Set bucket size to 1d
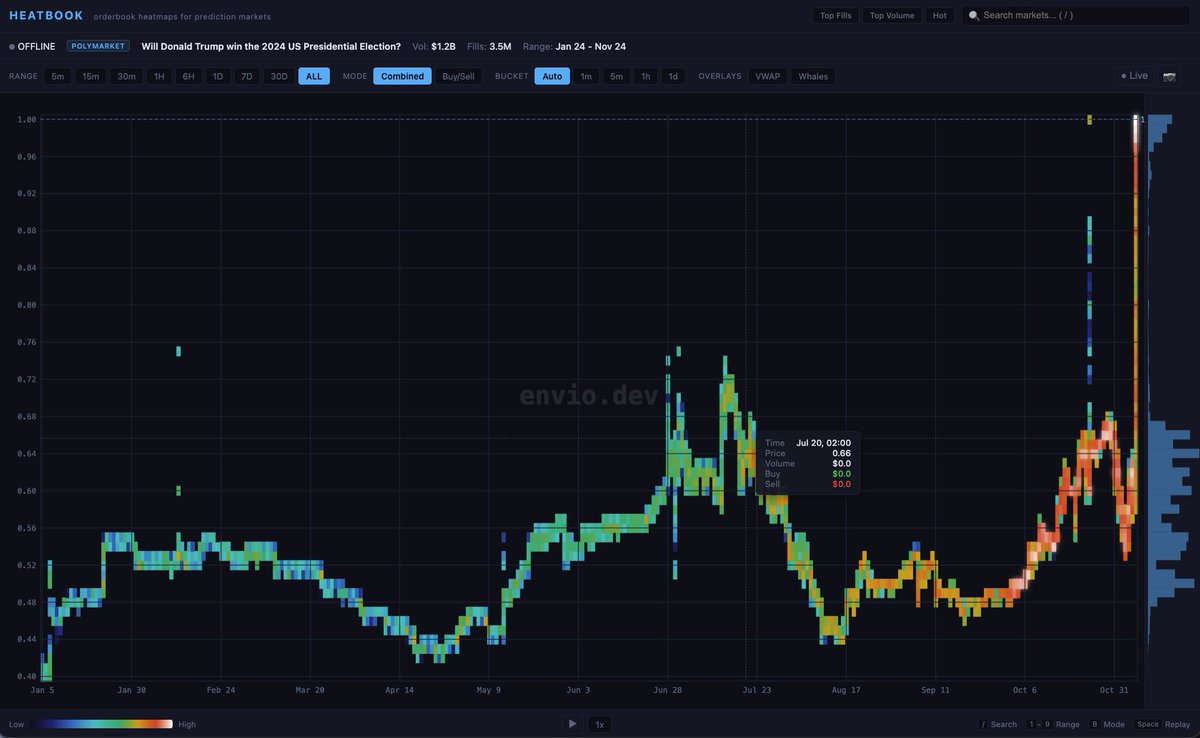The height and width of the screenshot is (738, 1200). coord(673,76)
